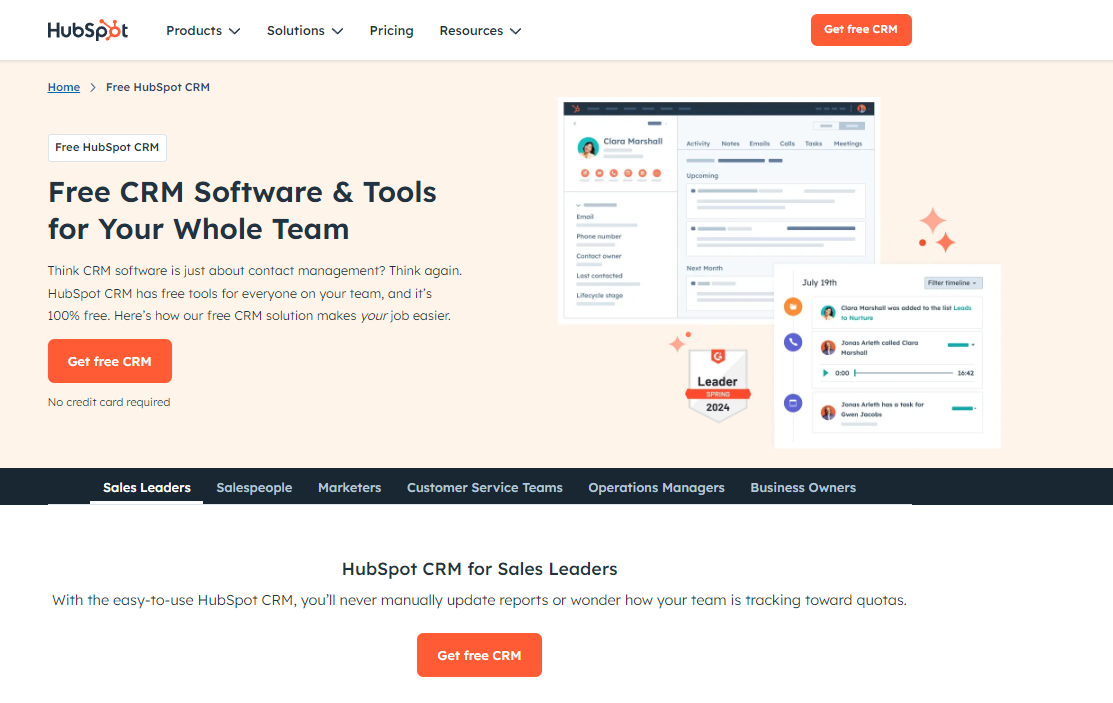Click the Activity tab in CRM illustration
The width and height of the screenshot is (1113, 703).
click(x=698, y=143)
